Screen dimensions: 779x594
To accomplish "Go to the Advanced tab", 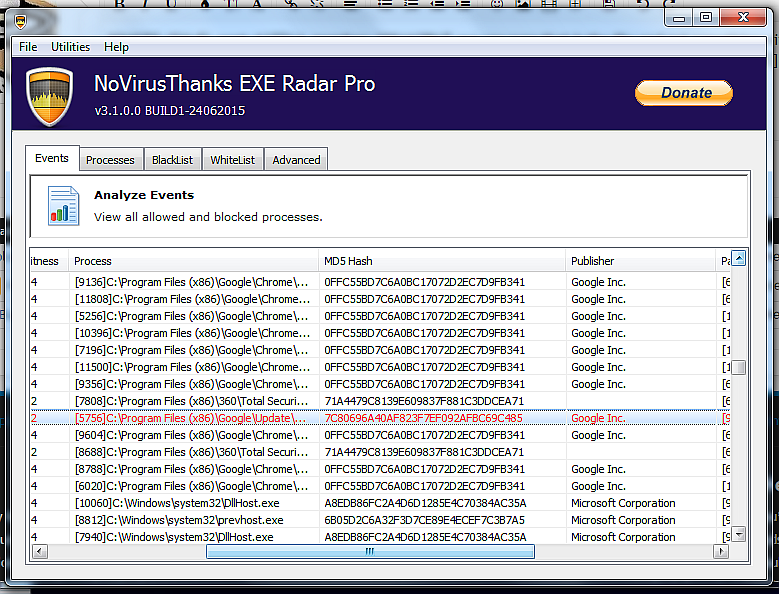I will (x=296, y=160).
